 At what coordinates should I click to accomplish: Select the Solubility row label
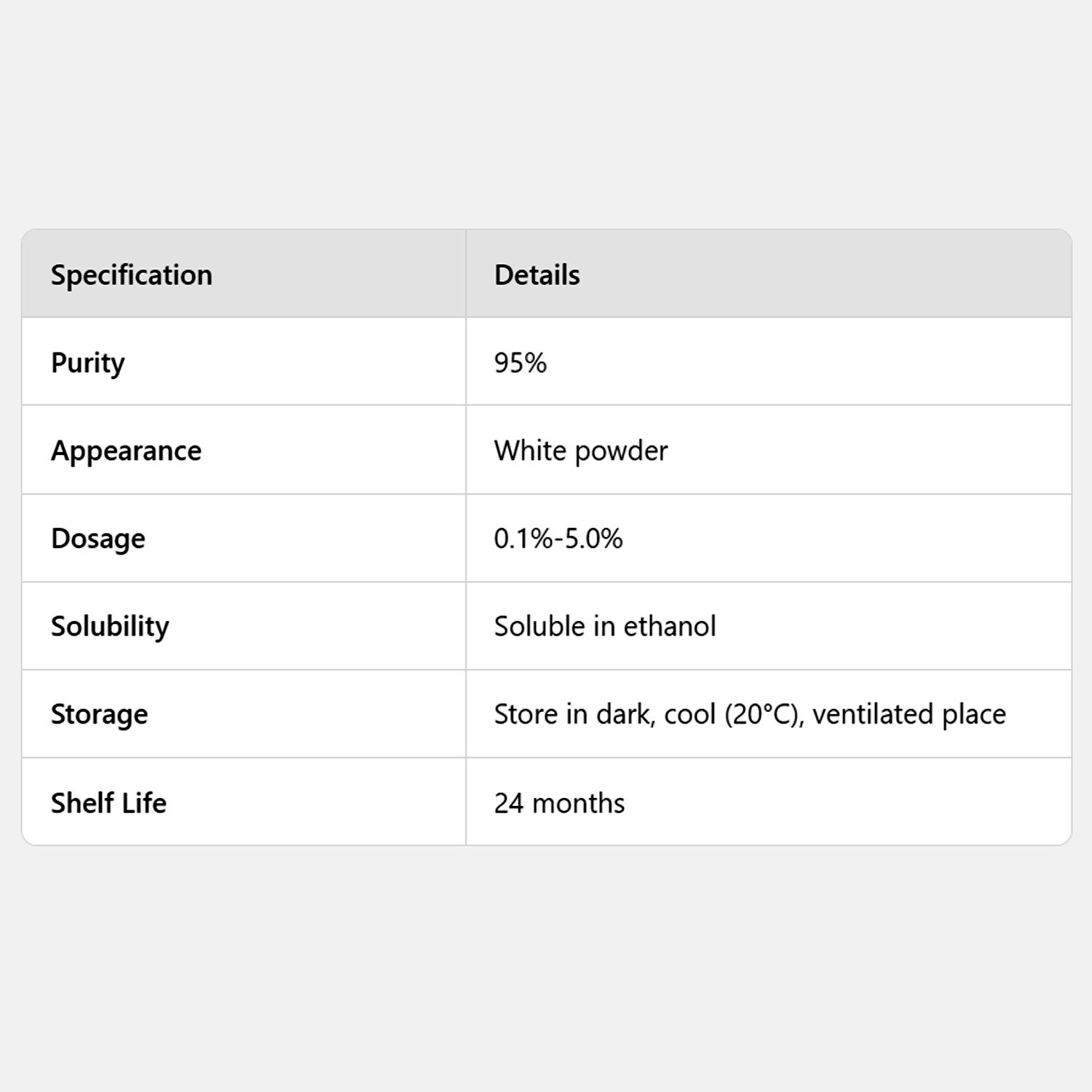110,627
